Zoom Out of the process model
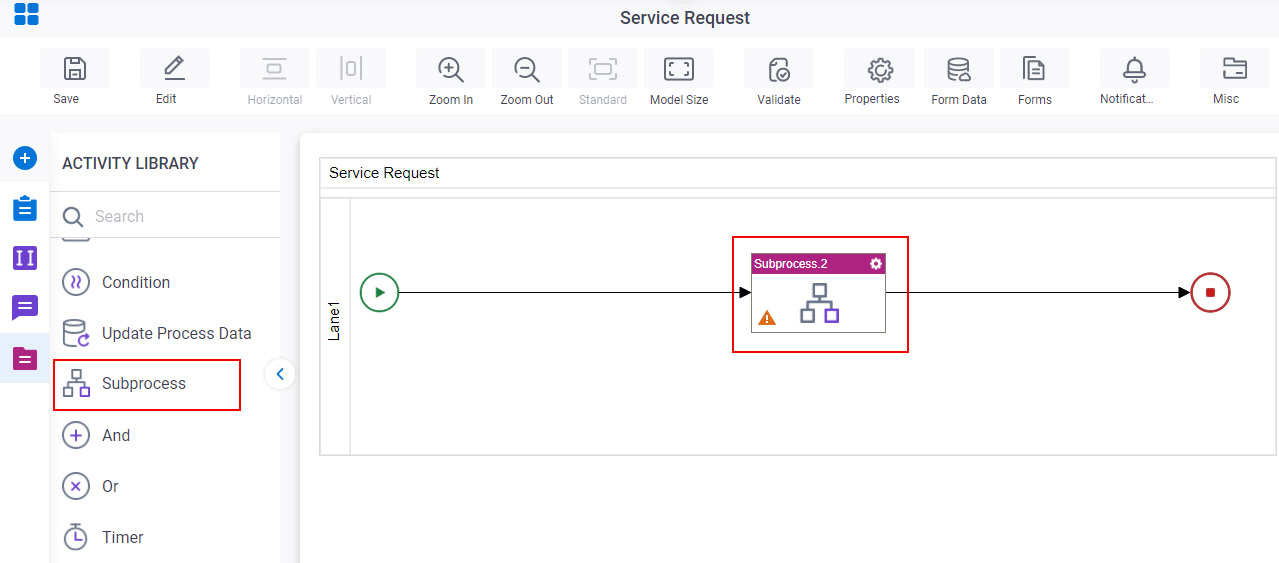 click(527, 69)
